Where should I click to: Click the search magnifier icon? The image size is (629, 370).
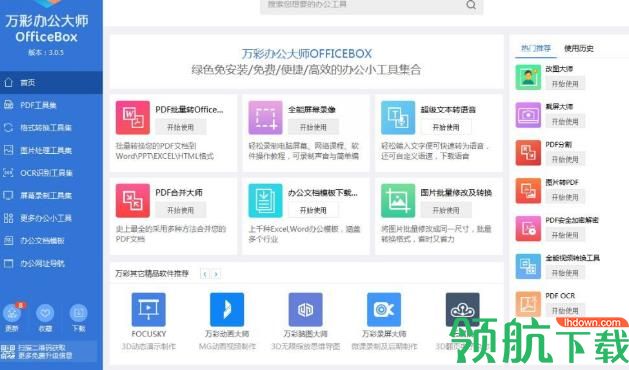click(471, 5)
